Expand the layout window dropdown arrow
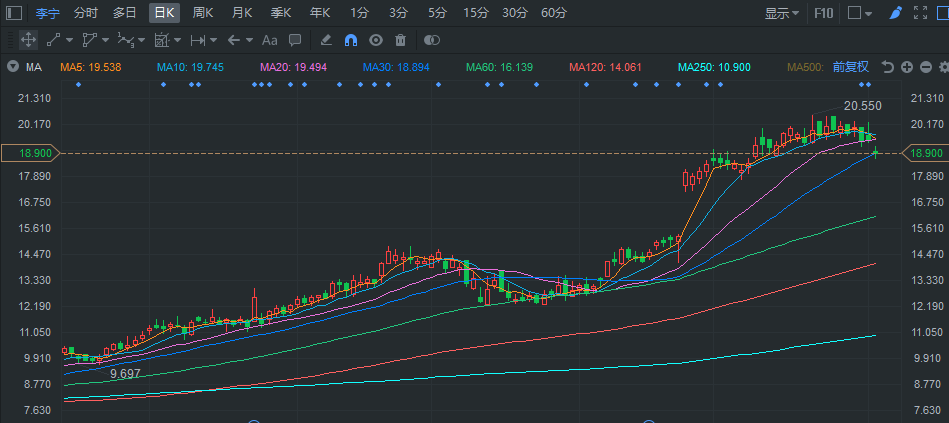The height and width of the screenshot is (423, 949). (x=869, y=13)
